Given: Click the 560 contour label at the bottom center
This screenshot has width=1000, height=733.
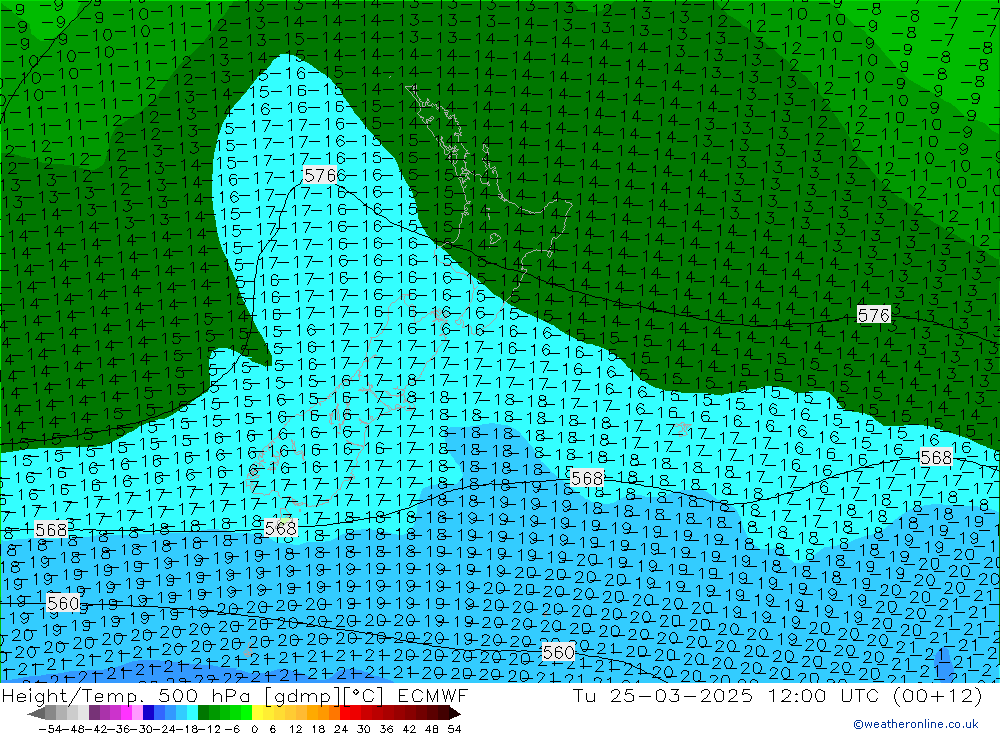Looking at the screenshot, I should pos(558,652).
